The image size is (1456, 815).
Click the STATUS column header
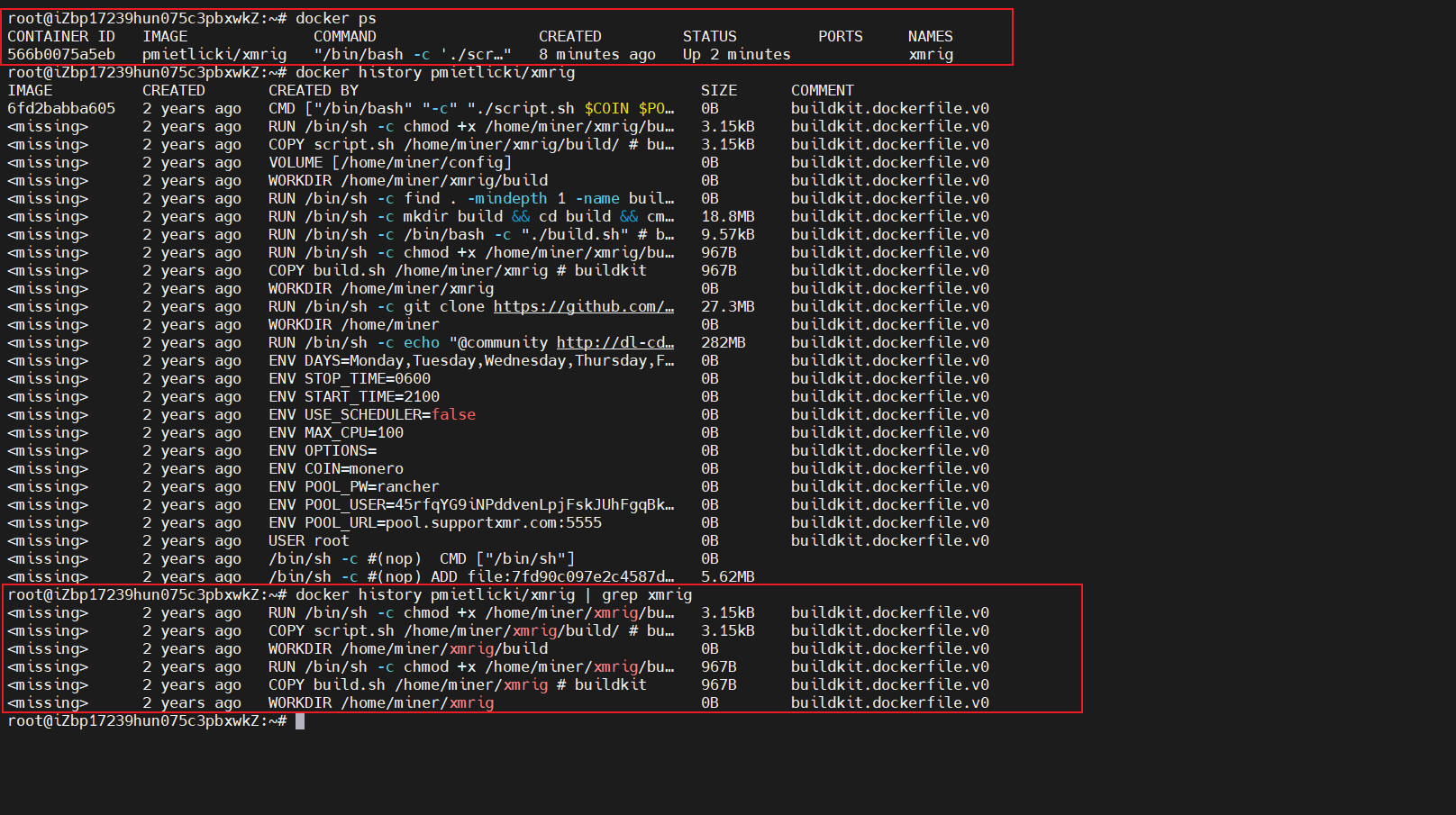[x=710, y=36]
